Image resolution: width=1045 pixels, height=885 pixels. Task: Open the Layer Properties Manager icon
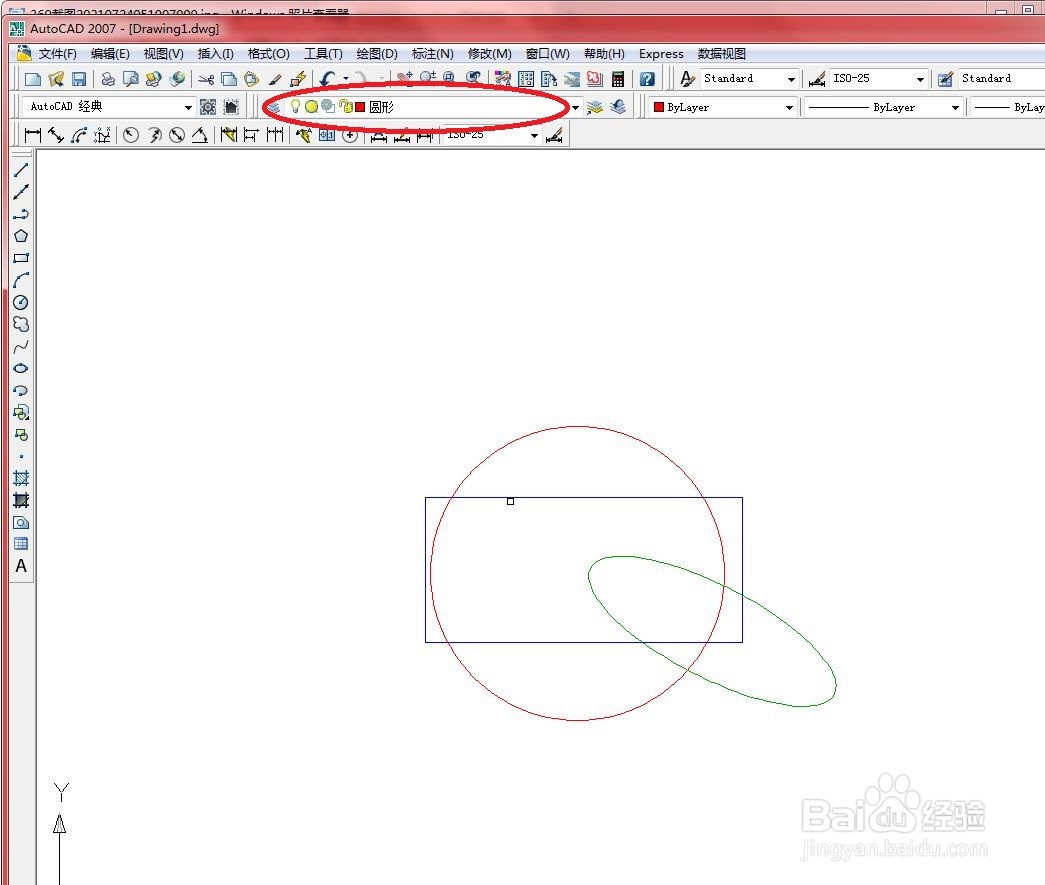point(273,107)
